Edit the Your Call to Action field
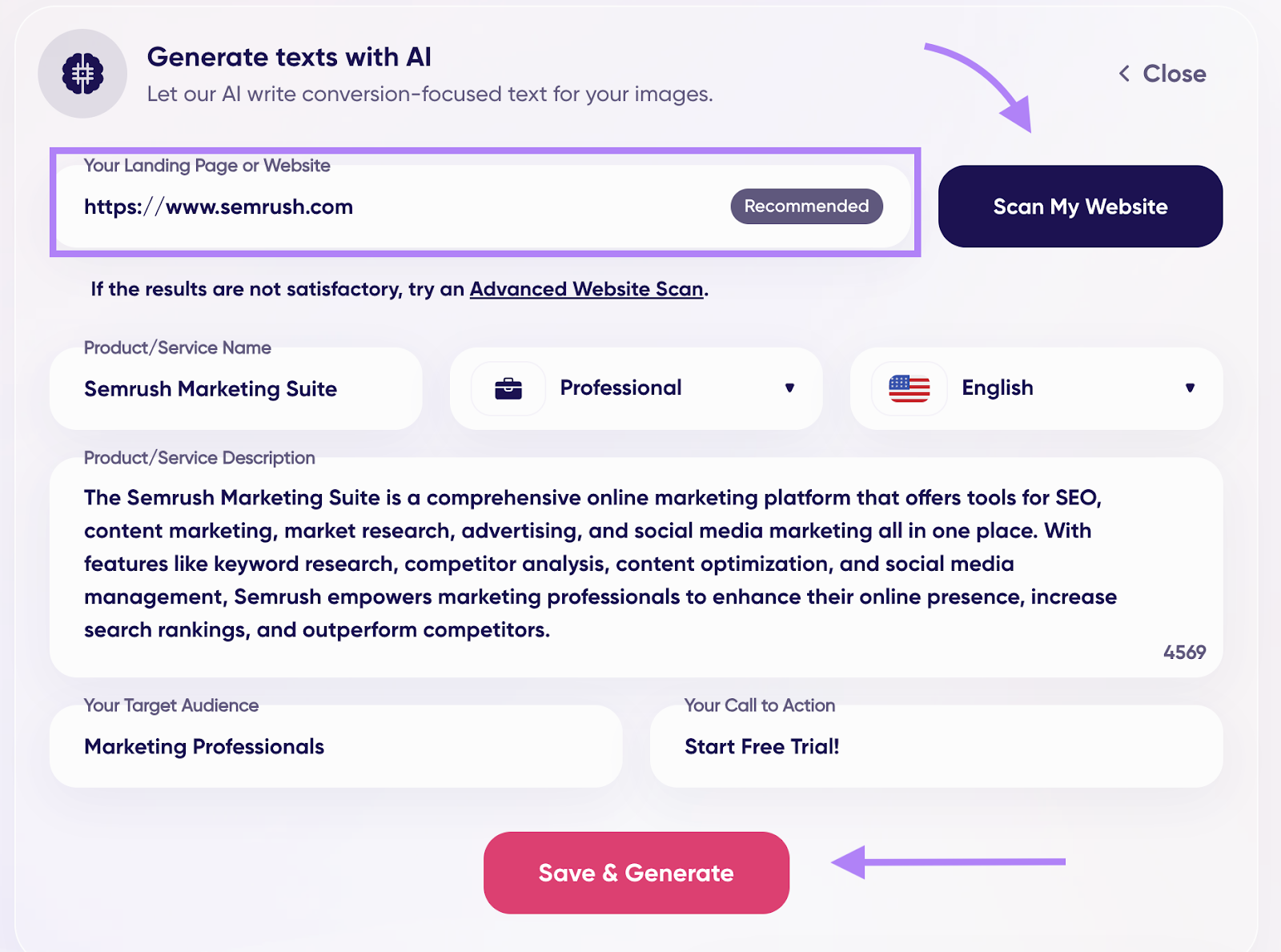 coord(937,746)
